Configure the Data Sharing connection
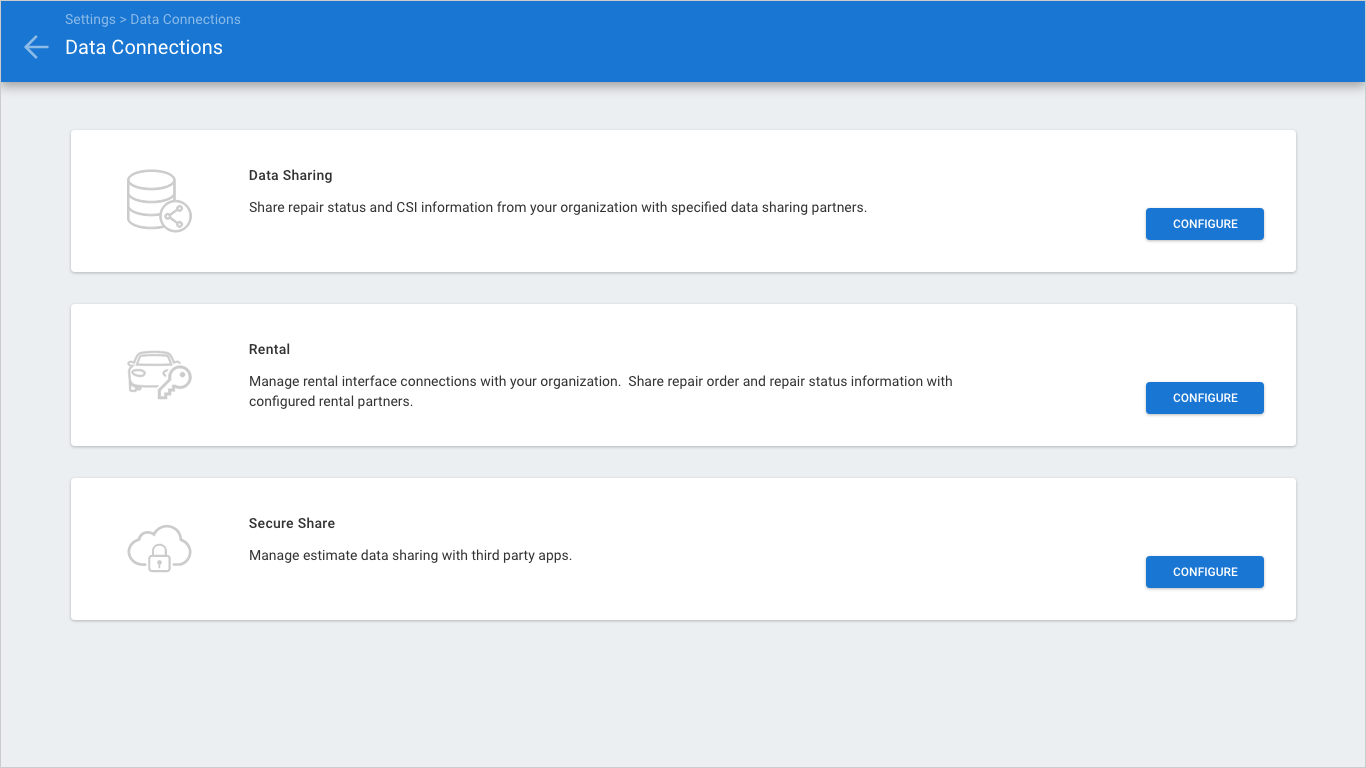 1204,224
